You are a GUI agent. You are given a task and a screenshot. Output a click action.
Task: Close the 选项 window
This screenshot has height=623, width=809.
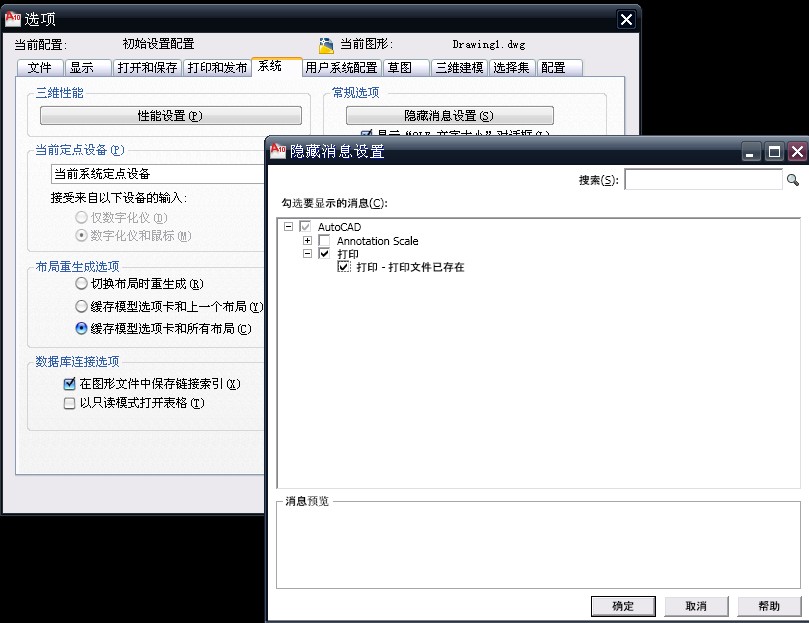(626, 20)
